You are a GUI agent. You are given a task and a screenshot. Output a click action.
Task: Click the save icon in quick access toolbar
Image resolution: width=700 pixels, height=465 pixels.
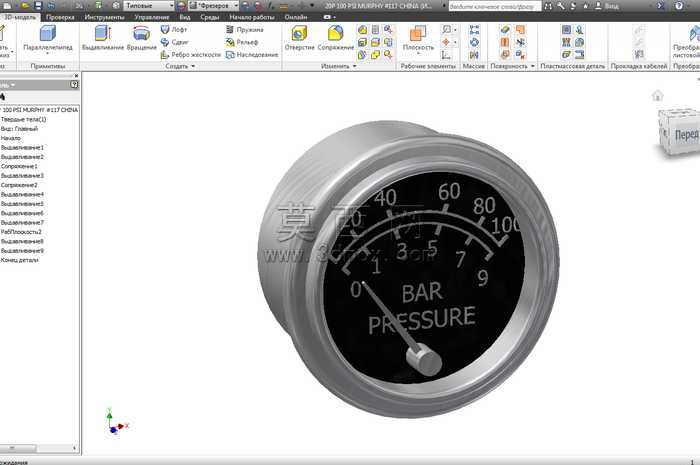click(38, 5)
